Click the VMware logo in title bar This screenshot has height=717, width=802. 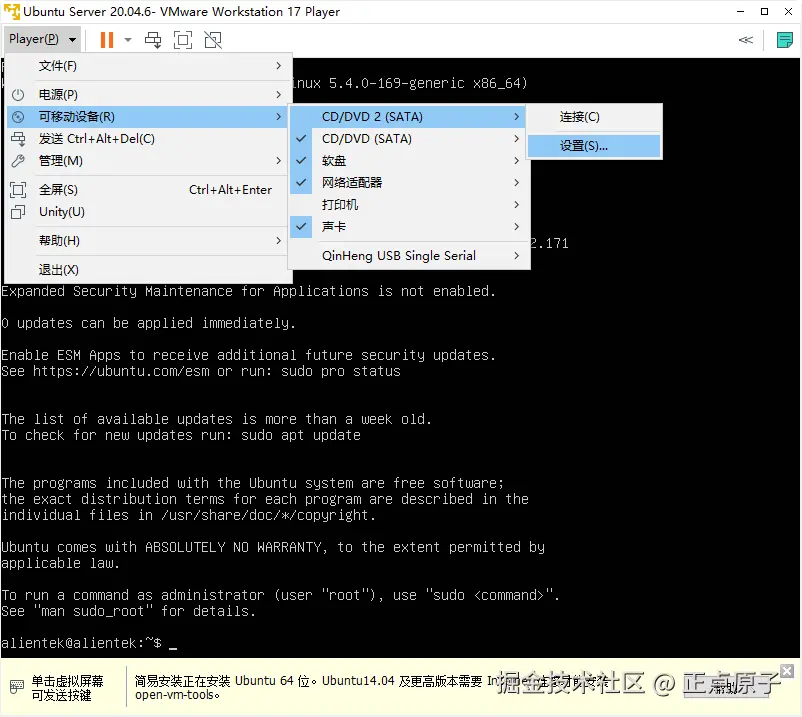point(11,11)
